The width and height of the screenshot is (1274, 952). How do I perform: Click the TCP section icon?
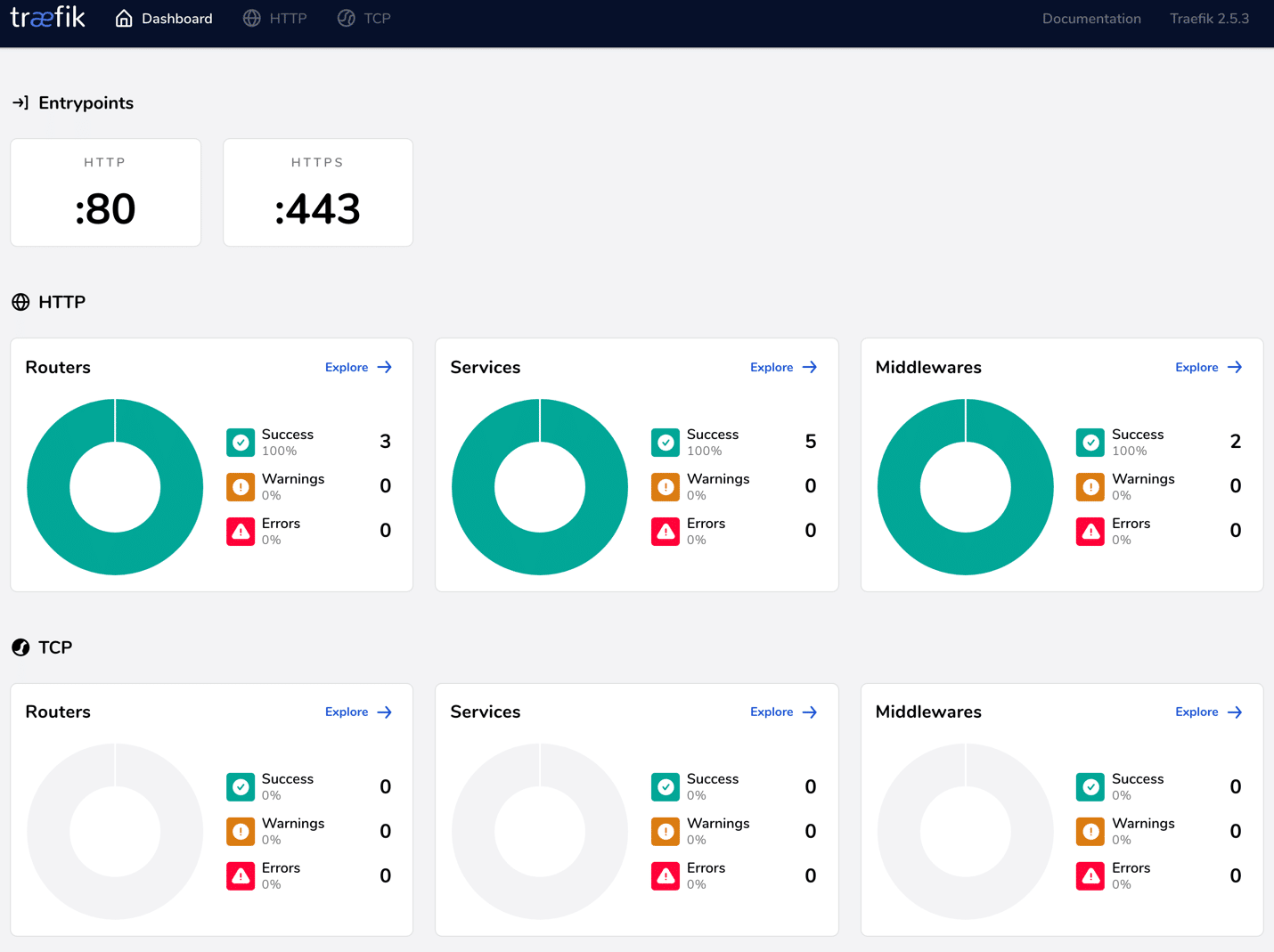(x=20, y=647)
